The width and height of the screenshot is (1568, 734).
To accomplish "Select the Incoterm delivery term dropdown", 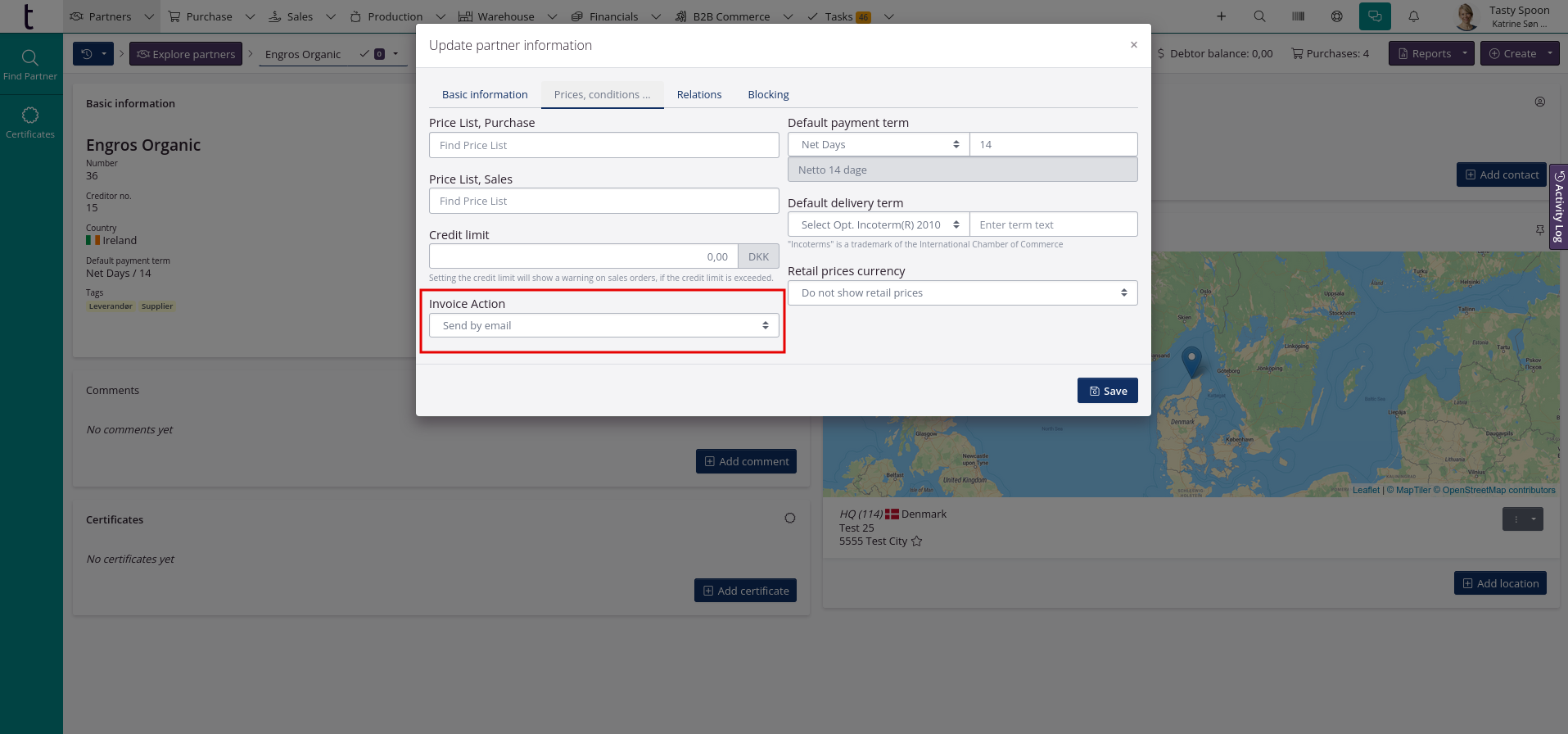I will point(878,224).
